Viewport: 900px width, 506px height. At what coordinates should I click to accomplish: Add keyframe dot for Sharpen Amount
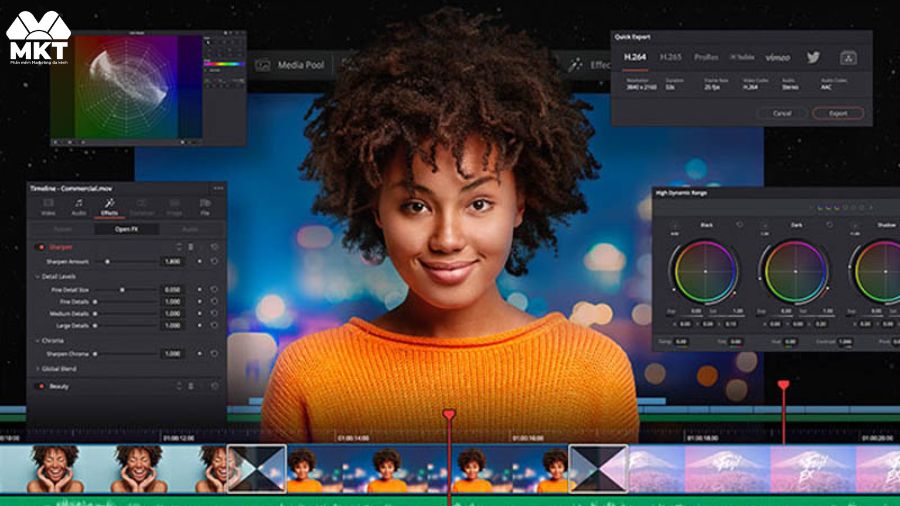[199, 262]
